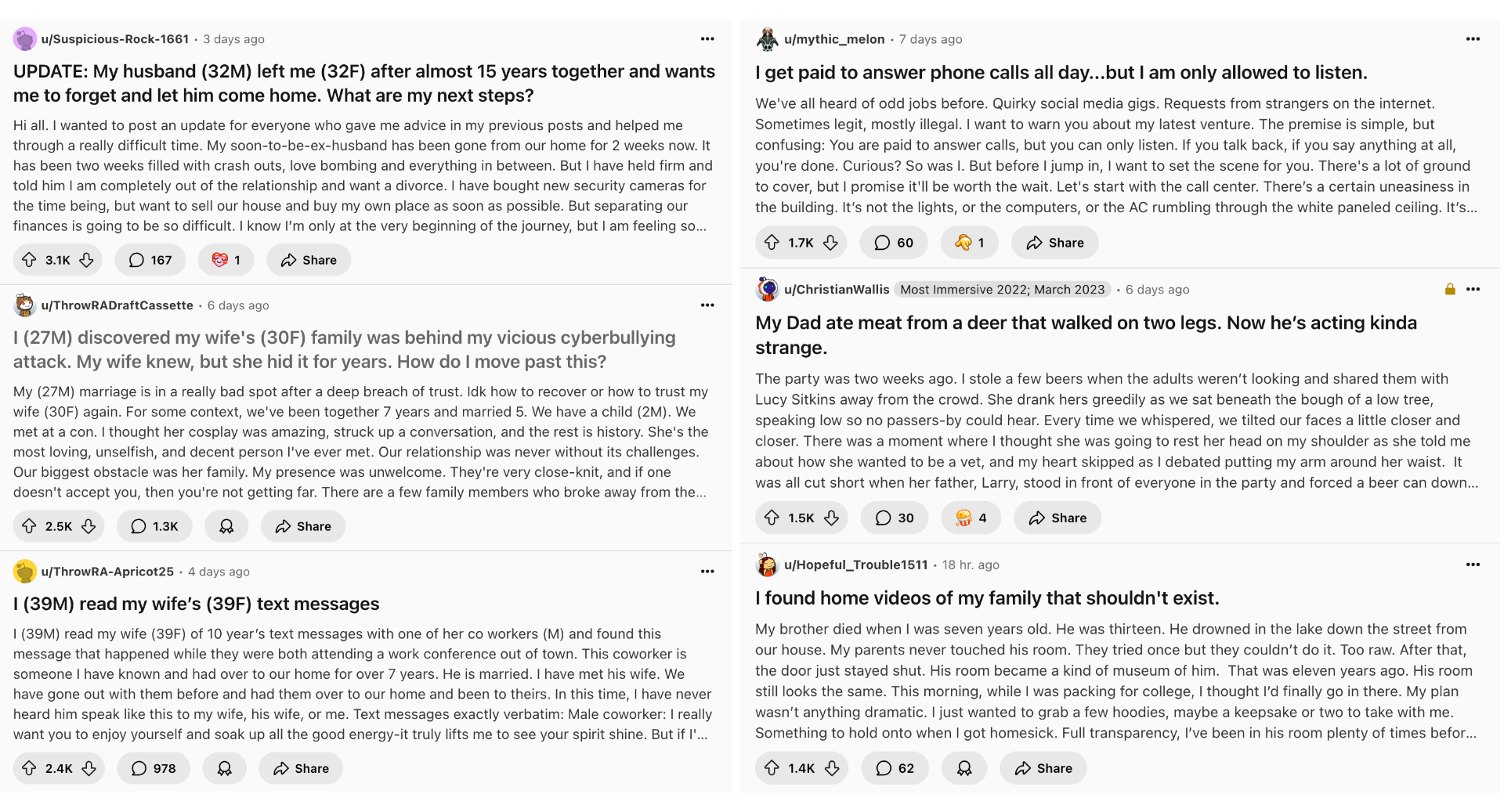
Task: Give an award on the home videos post
Action: click(963, 768)
